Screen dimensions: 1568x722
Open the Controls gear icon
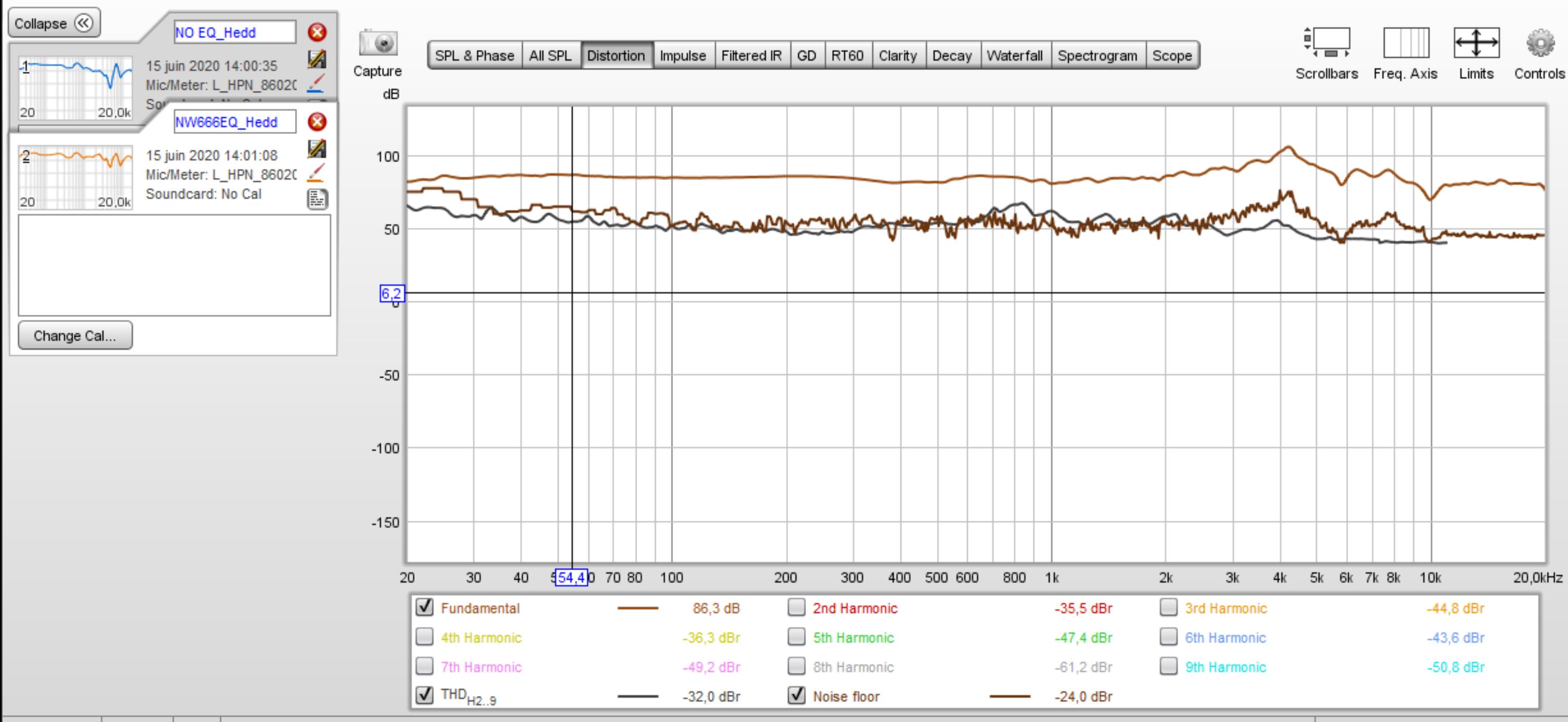tap(1539, 43)
